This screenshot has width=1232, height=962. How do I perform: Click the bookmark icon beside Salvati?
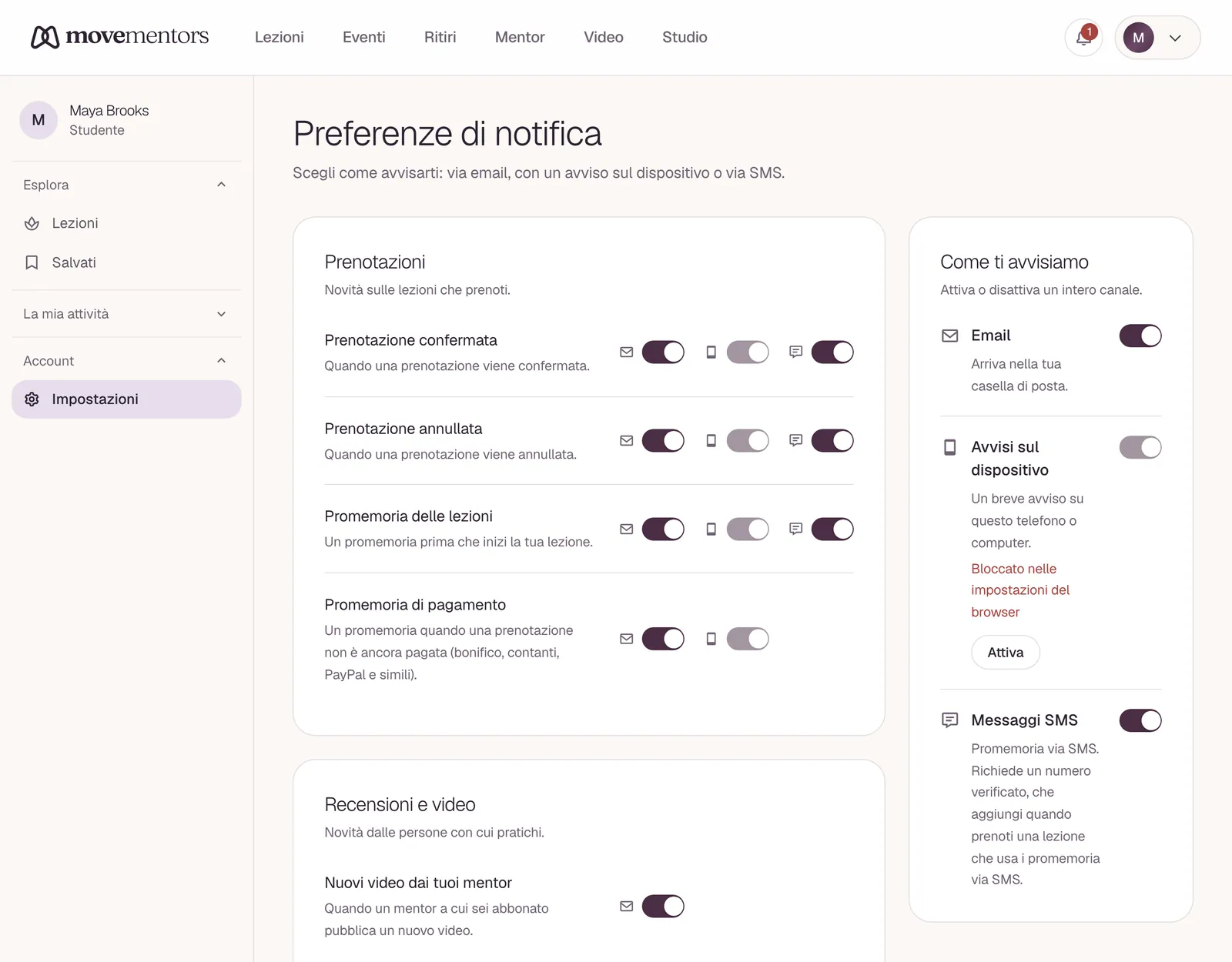(32, 262)
